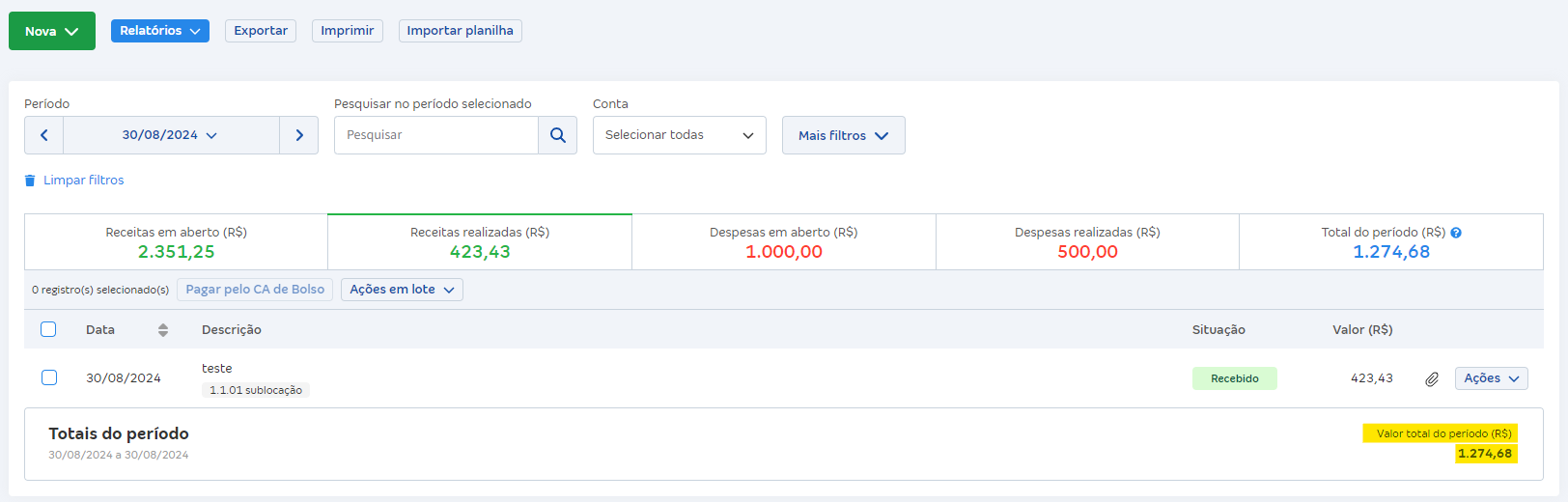Open the Nova dropdown button

coord(52,31)
